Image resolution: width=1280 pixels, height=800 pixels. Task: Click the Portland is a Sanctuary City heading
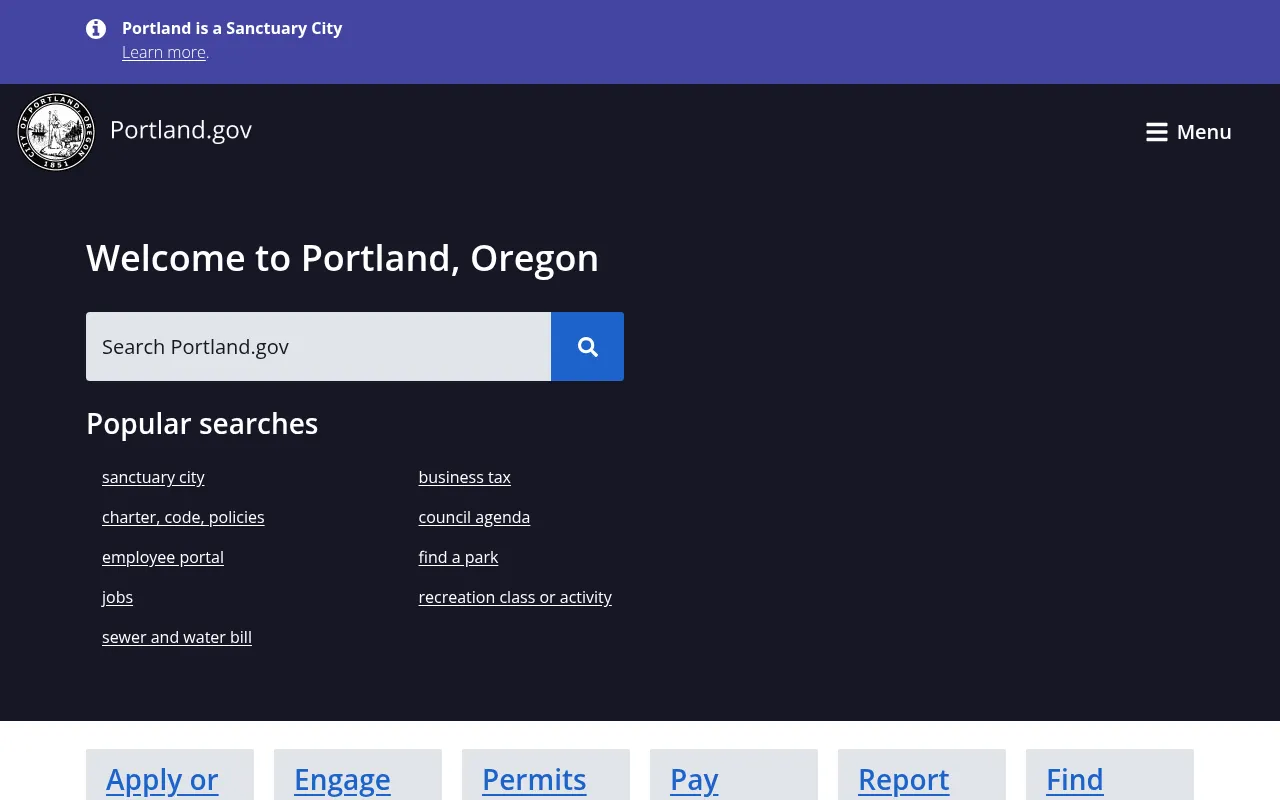[x=232, y=28]
